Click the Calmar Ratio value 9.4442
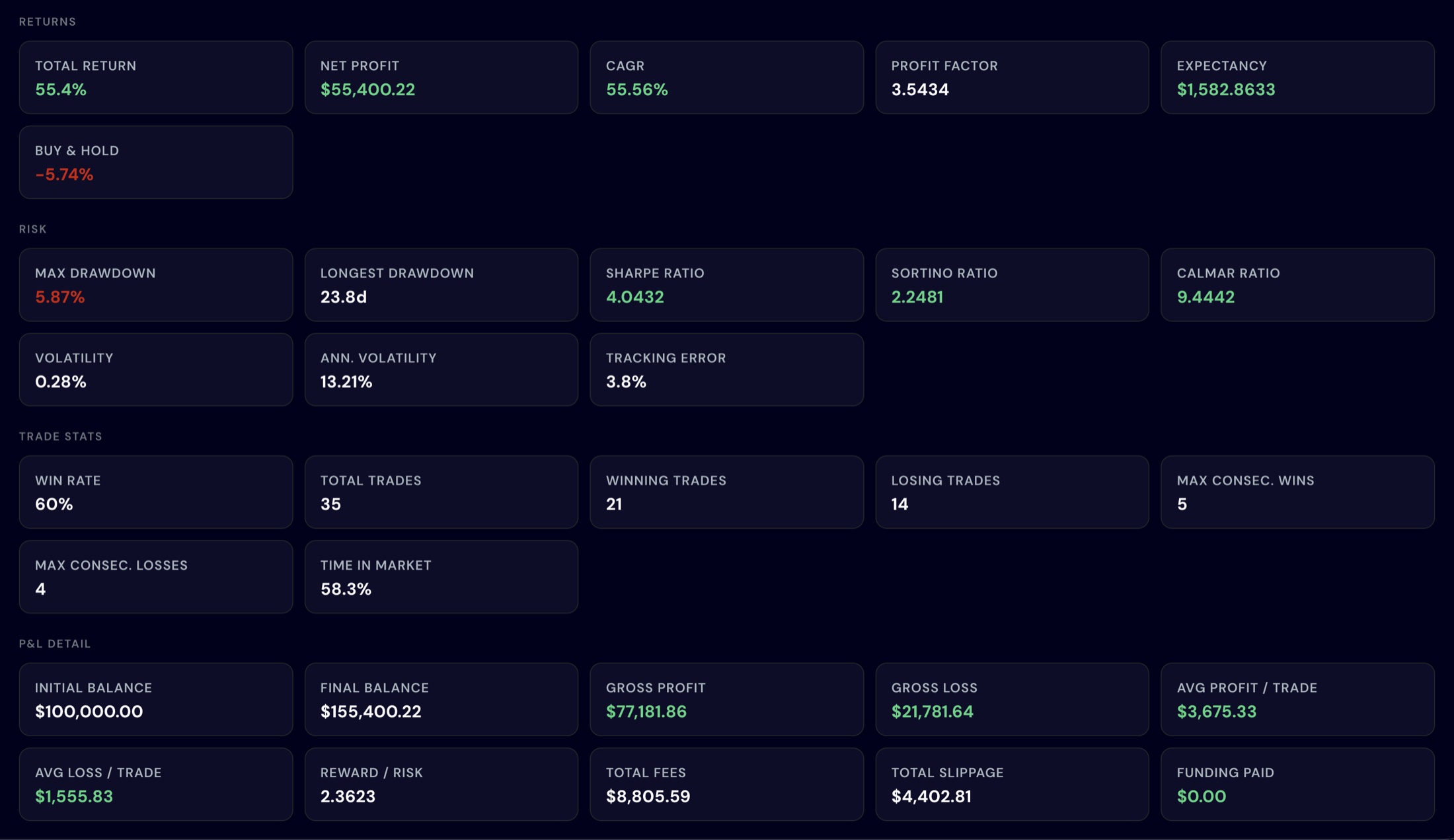This screenshot has height=840, width=1454. 1205,297
